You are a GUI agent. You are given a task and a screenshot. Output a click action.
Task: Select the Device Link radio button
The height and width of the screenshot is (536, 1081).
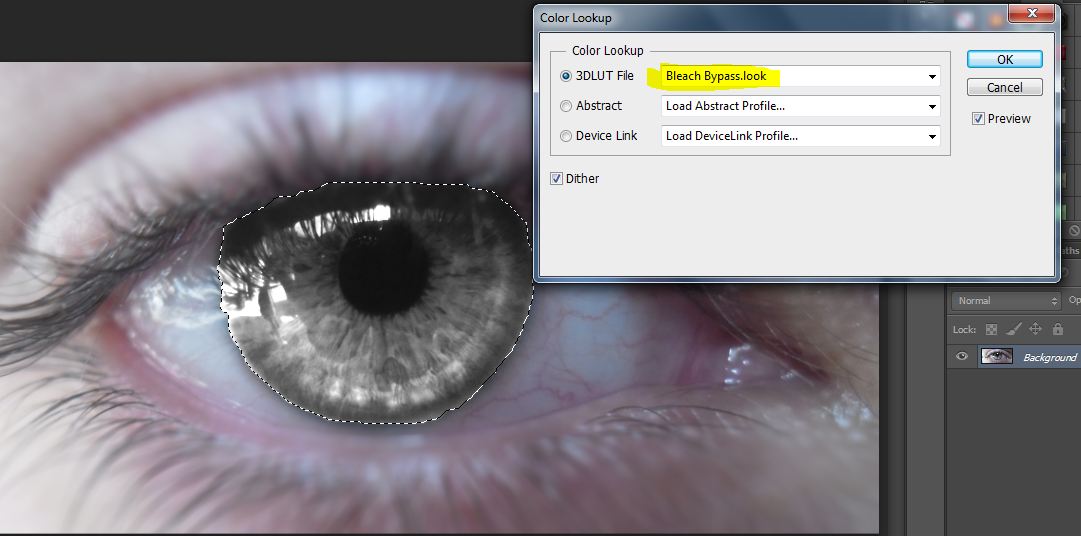pyautogui.click(x=566, y=137)
